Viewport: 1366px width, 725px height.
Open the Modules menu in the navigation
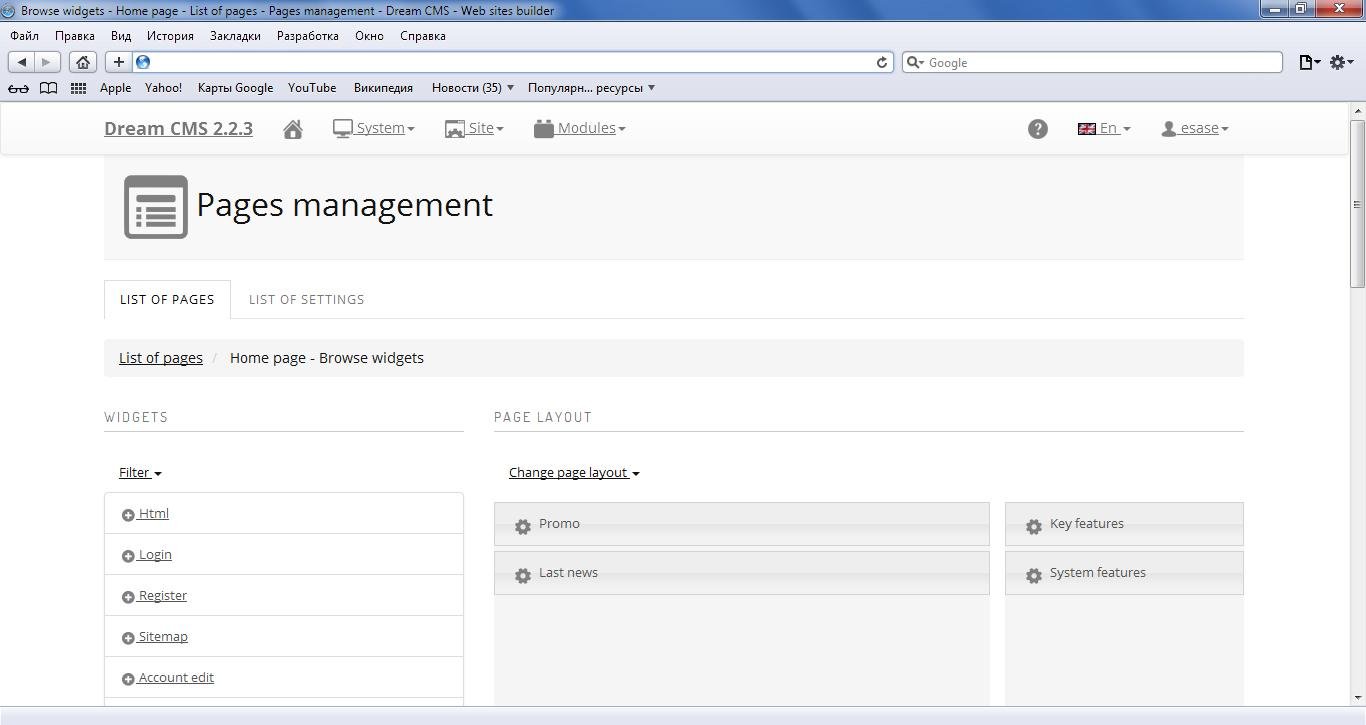pos(585,128)
